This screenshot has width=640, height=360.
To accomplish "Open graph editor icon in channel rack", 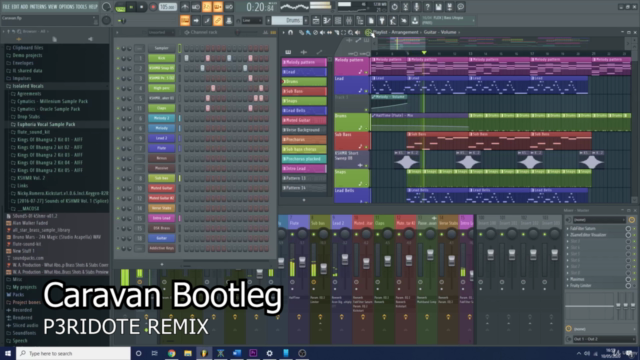I will click(265, 32).
